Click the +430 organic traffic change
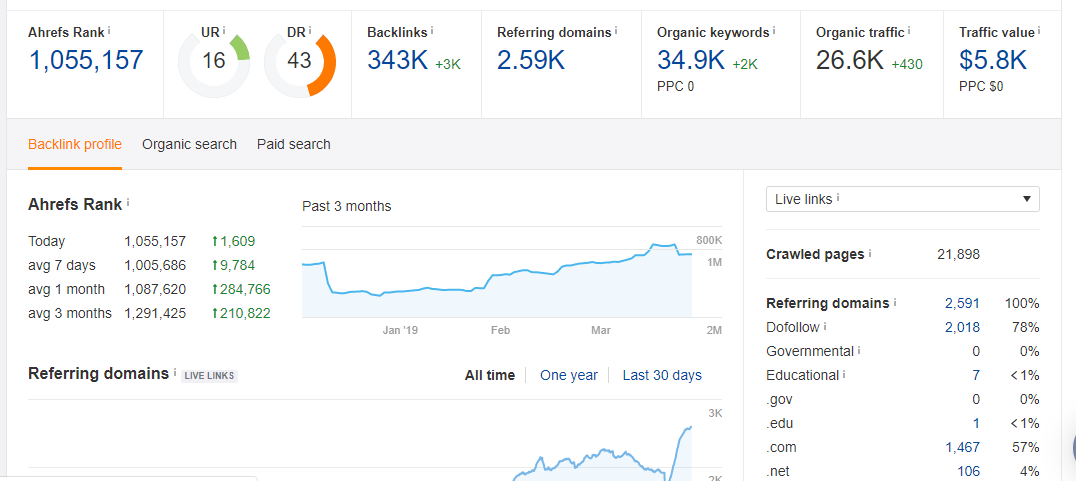The height and width of the screenshot is (481, 1076). coord(907,64)
